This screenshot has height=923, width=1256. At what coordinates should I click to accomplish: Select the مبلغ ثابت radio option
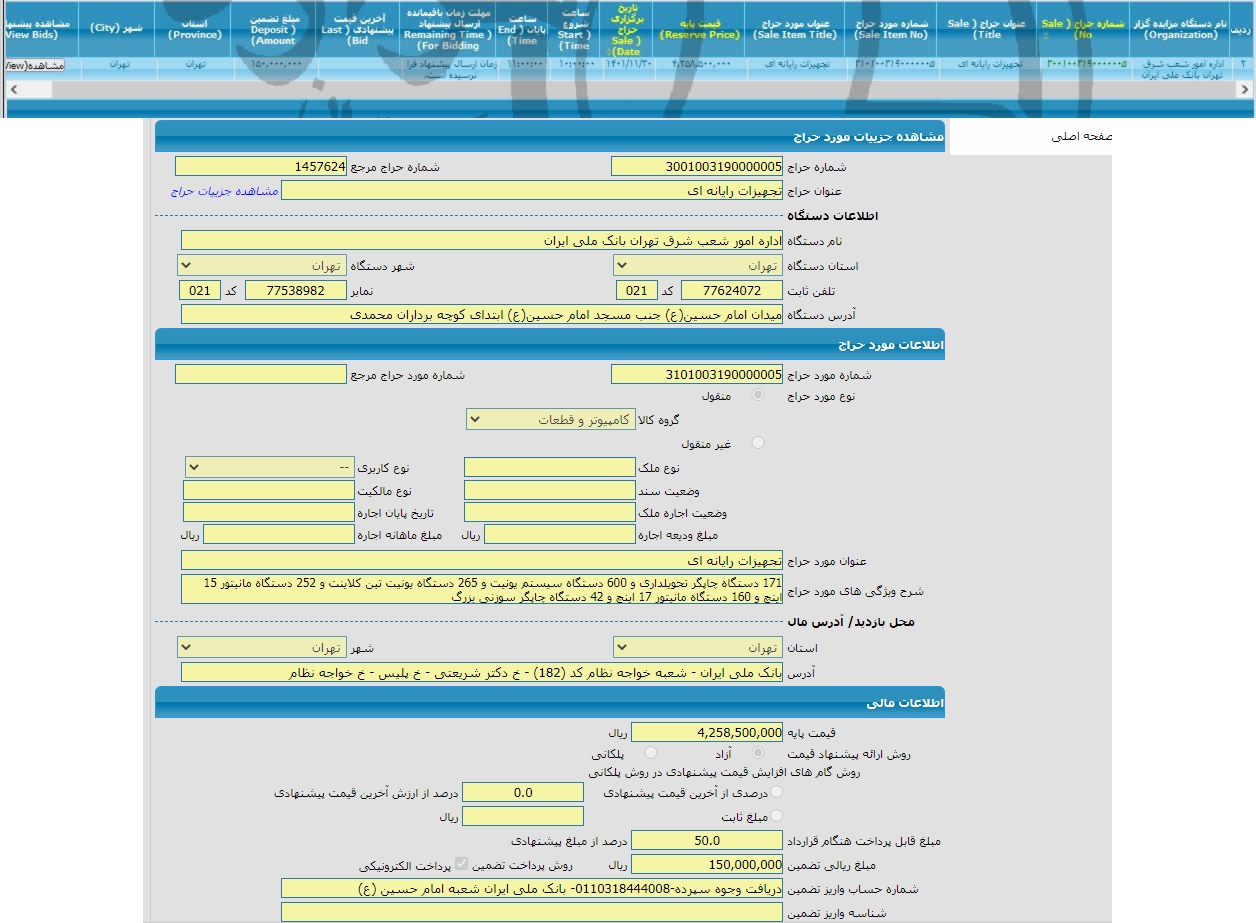pos(777,816)
